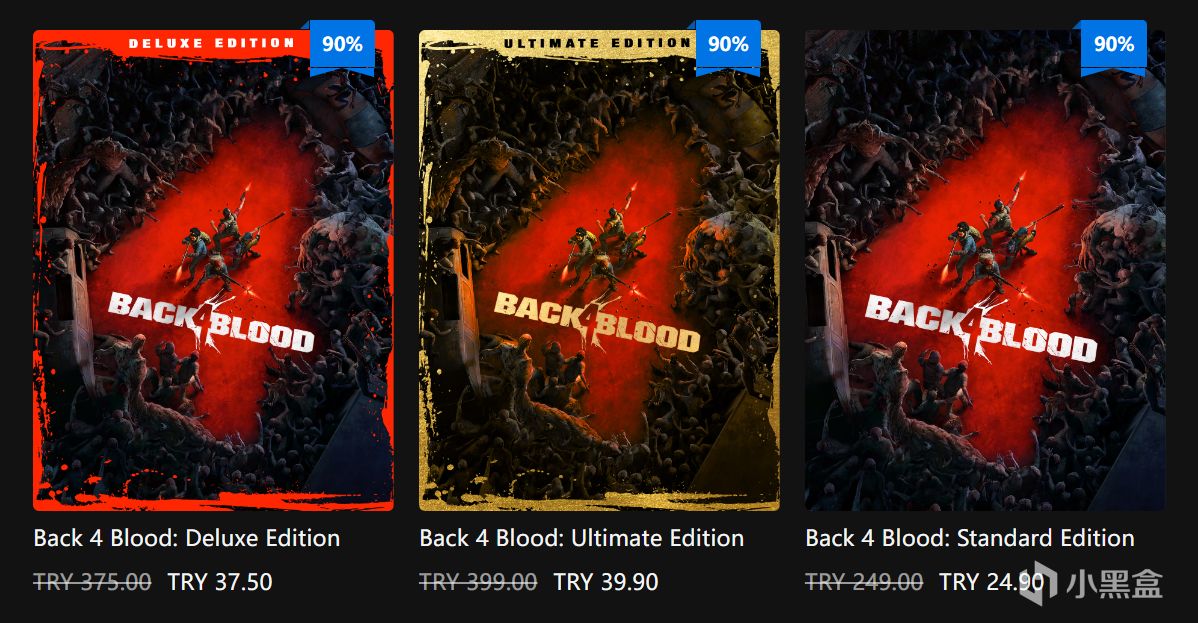This screenshot has width=1198, height=623.
Task: Click the 90% badge on Ultimate Edition
Action: [728, 45]
